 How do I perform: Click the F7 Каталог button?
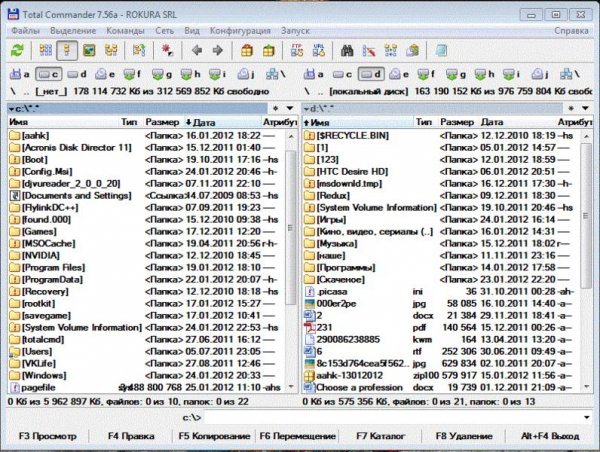pos(380,436)
